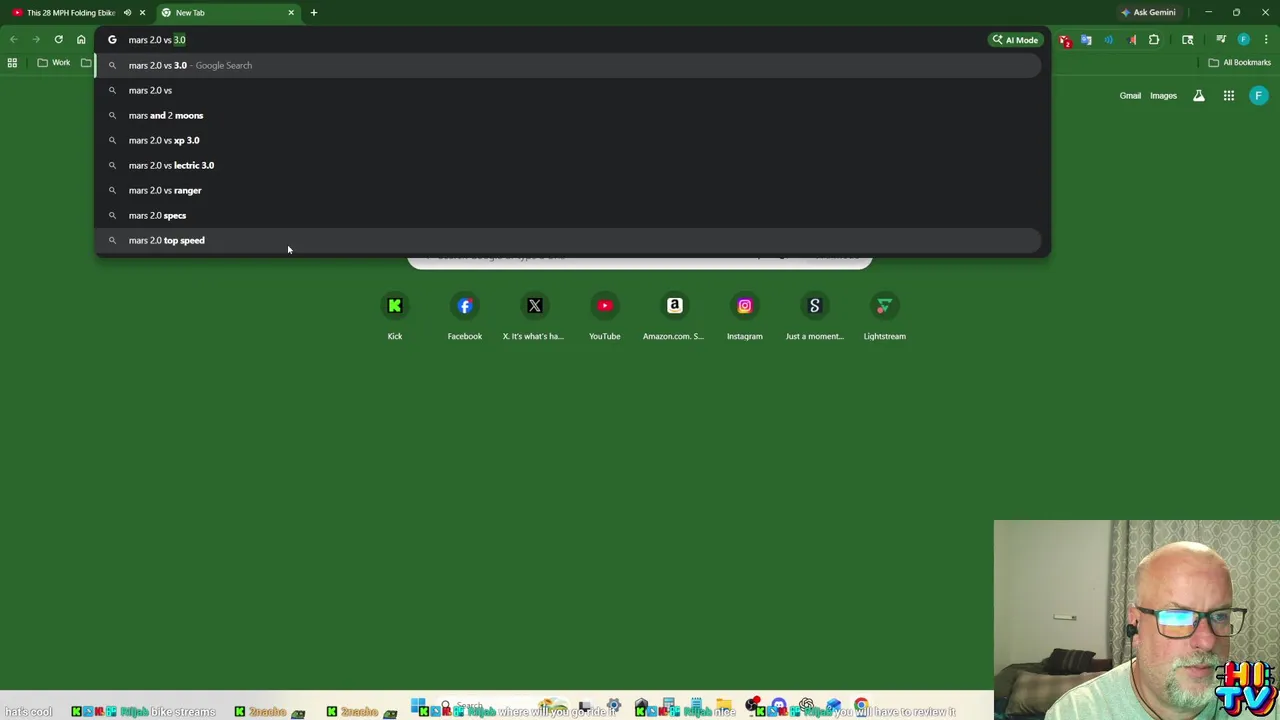Image resolution: width=1280 pixels, height=720 pixels.
Task: Choose suggestion mars 2.0 vs lectric 3.0
Action: (x=568, y=165)
